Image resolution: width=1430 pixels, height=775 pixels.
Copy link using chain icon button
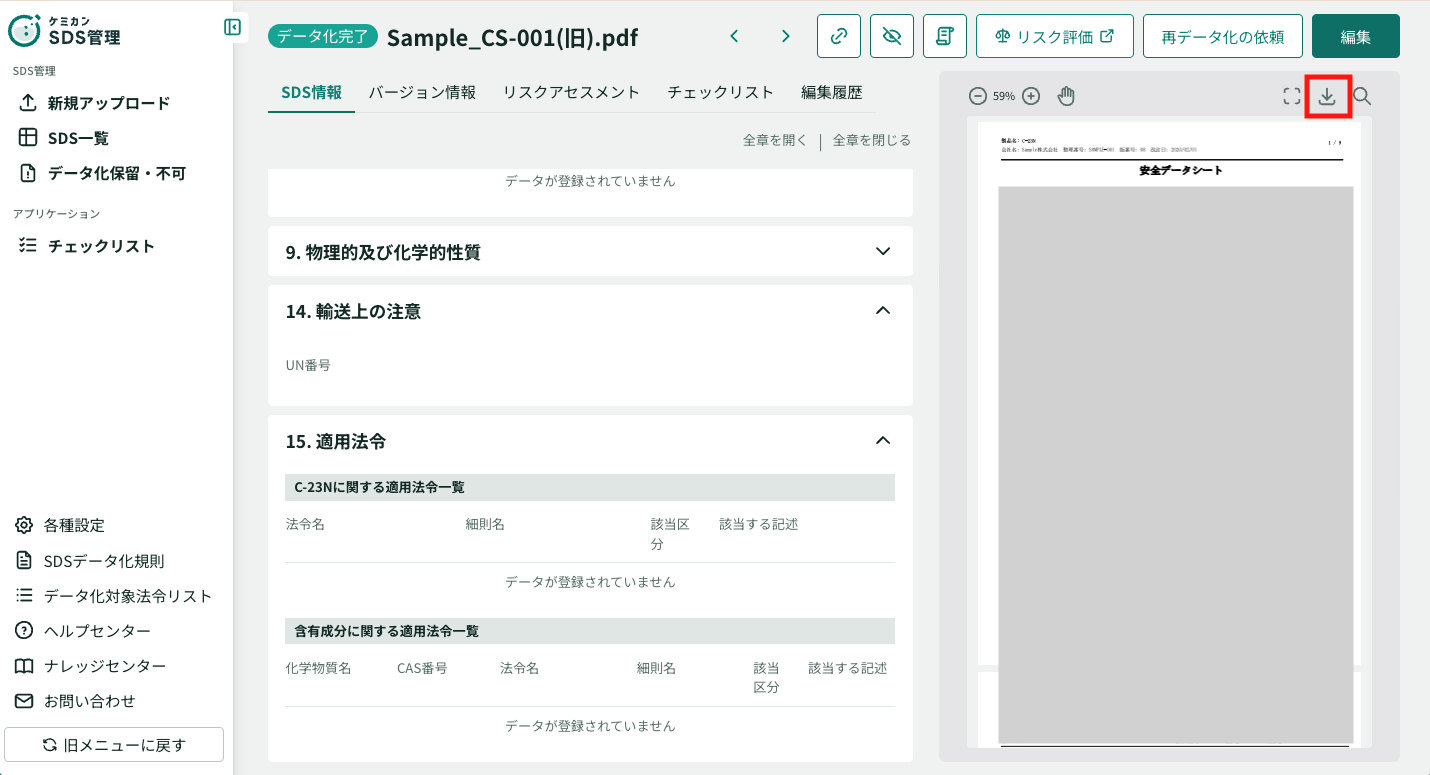click(x=839, y=36)
